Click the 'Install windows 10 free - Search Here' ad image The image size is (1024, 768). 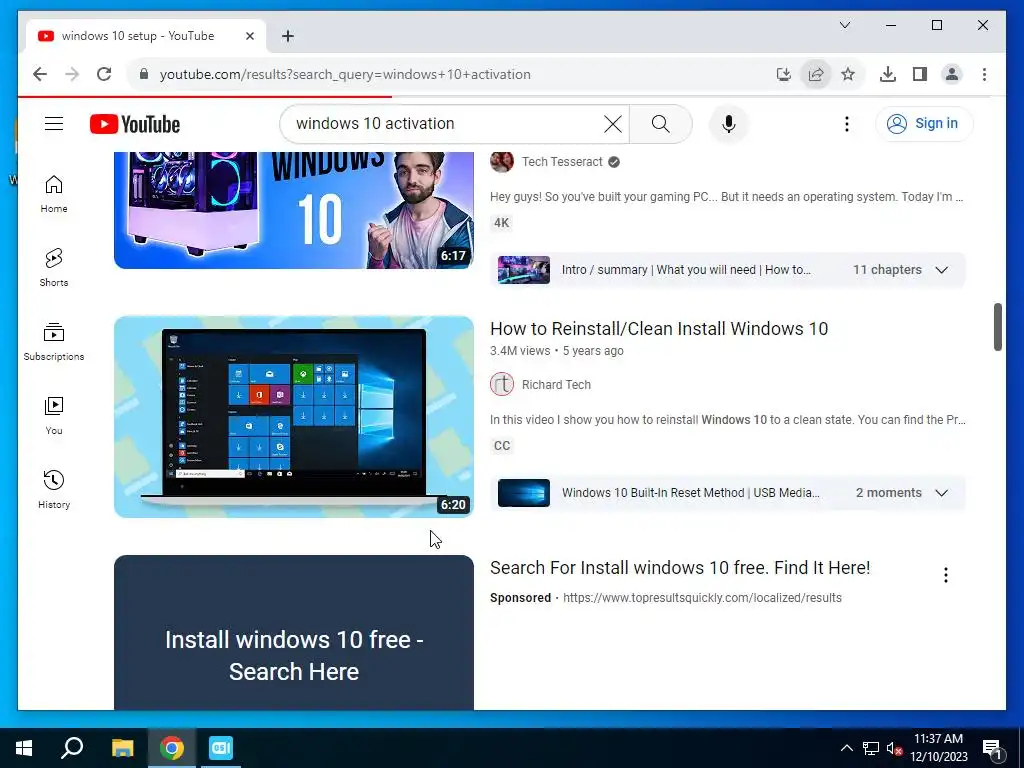point(294,632)
